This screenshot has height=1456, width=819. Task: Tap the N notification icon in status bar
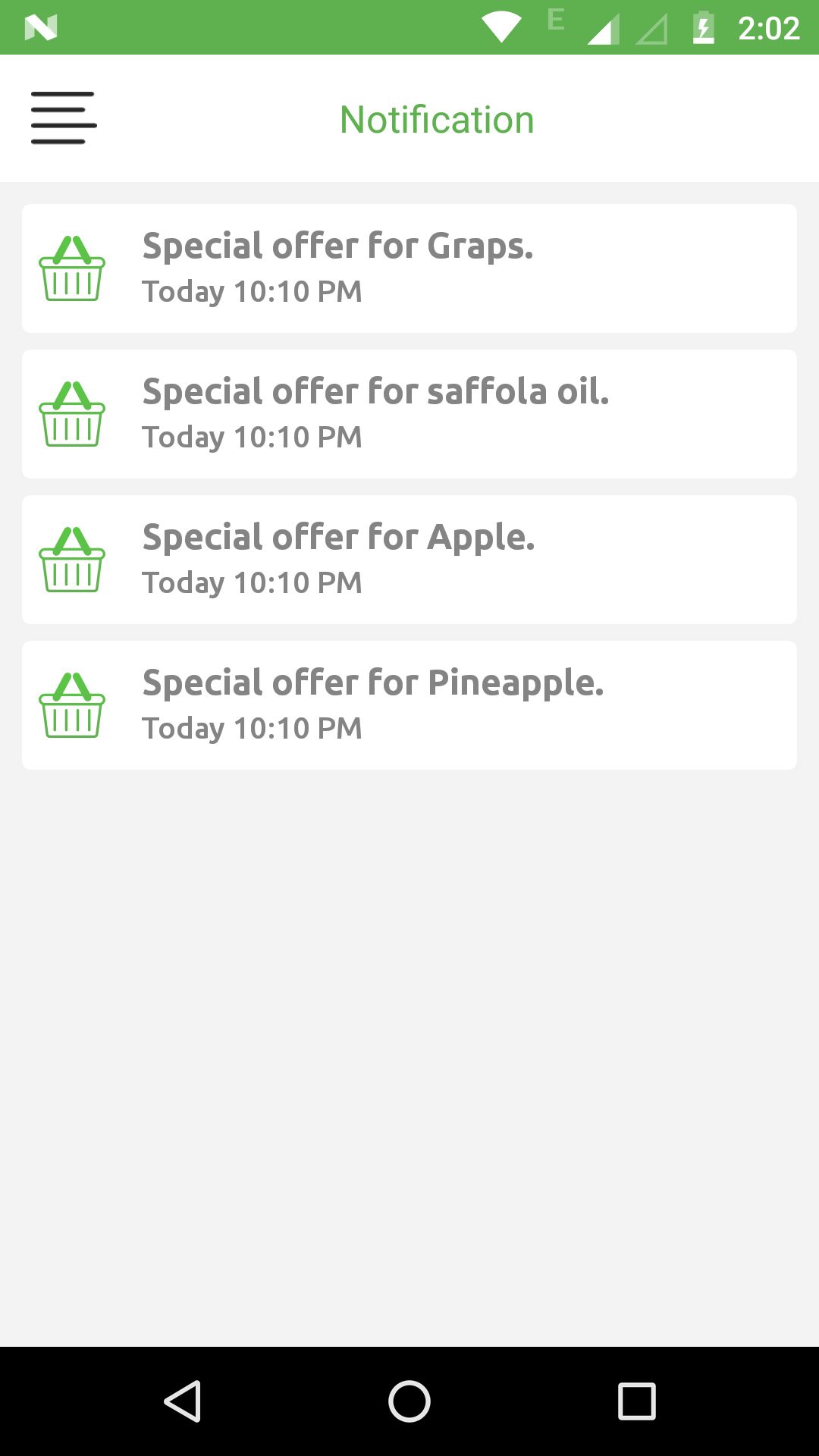click(x=41, y=28)
